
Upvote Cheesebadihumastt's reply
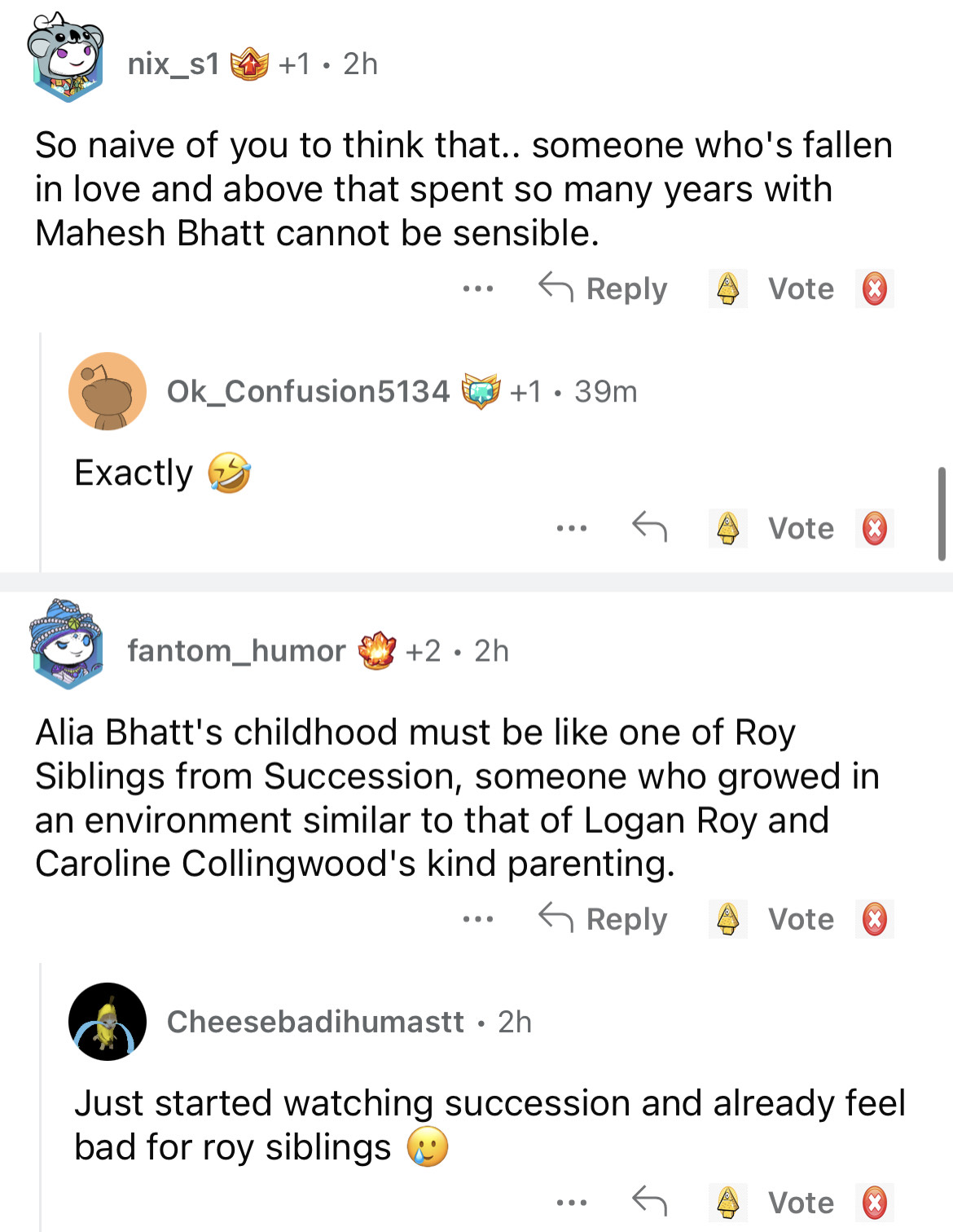tap(727, 1203)
